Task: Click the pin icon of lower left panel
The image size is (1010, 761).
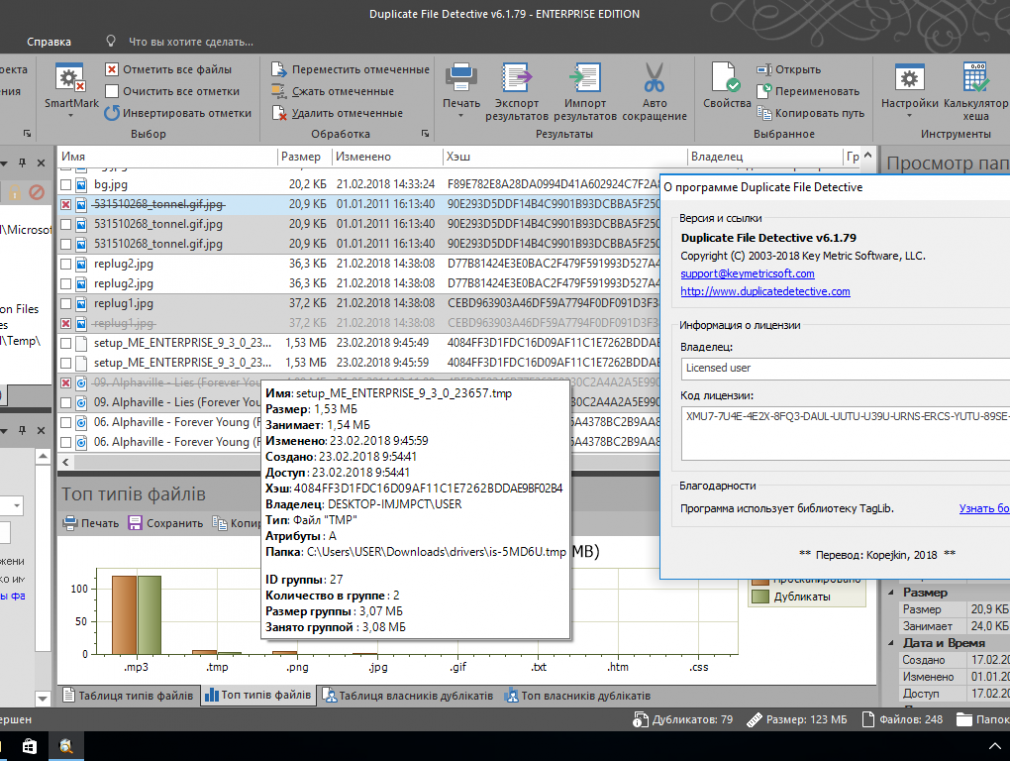Action: pos(23,430)
